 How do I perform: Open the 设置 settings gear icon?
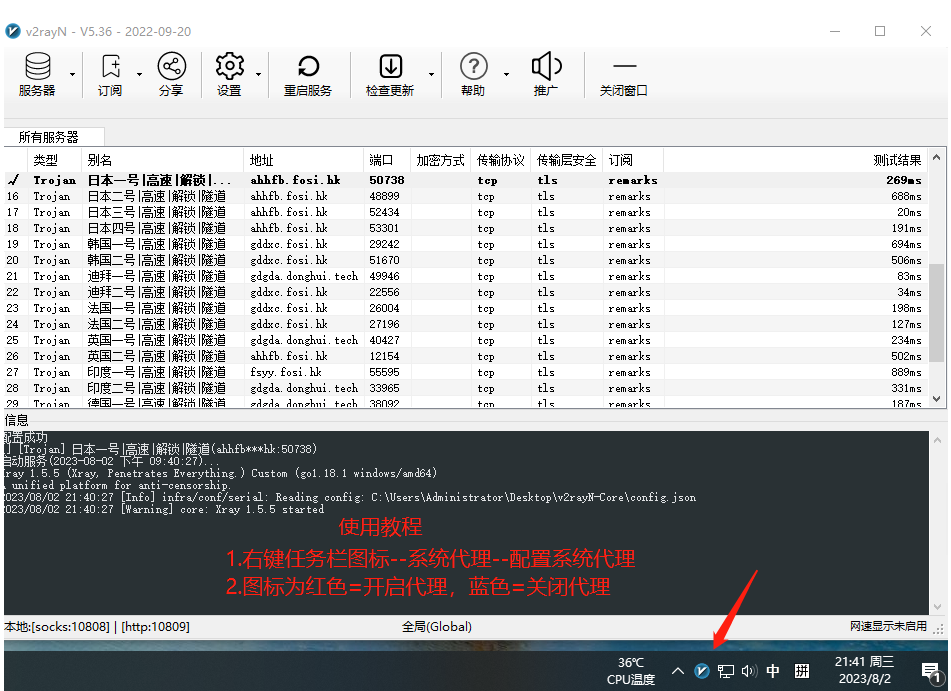tap(229, 74)
